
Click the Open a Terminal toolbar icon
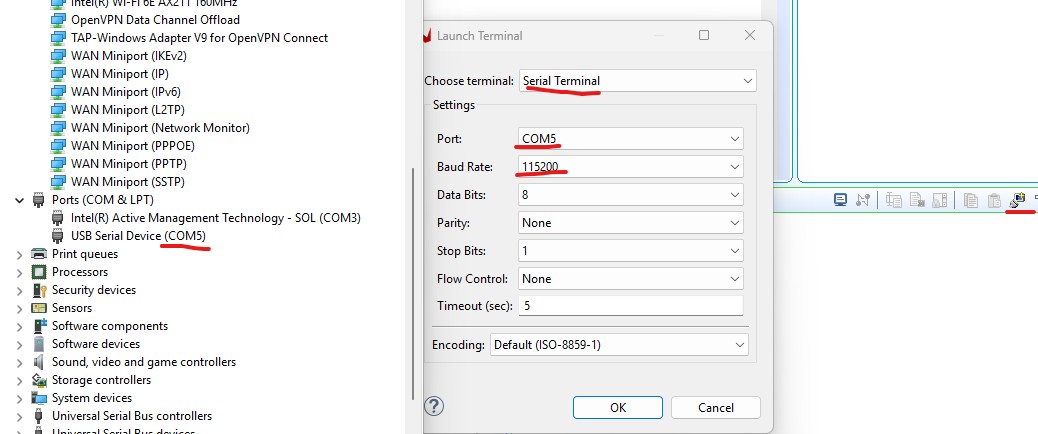1017,201
